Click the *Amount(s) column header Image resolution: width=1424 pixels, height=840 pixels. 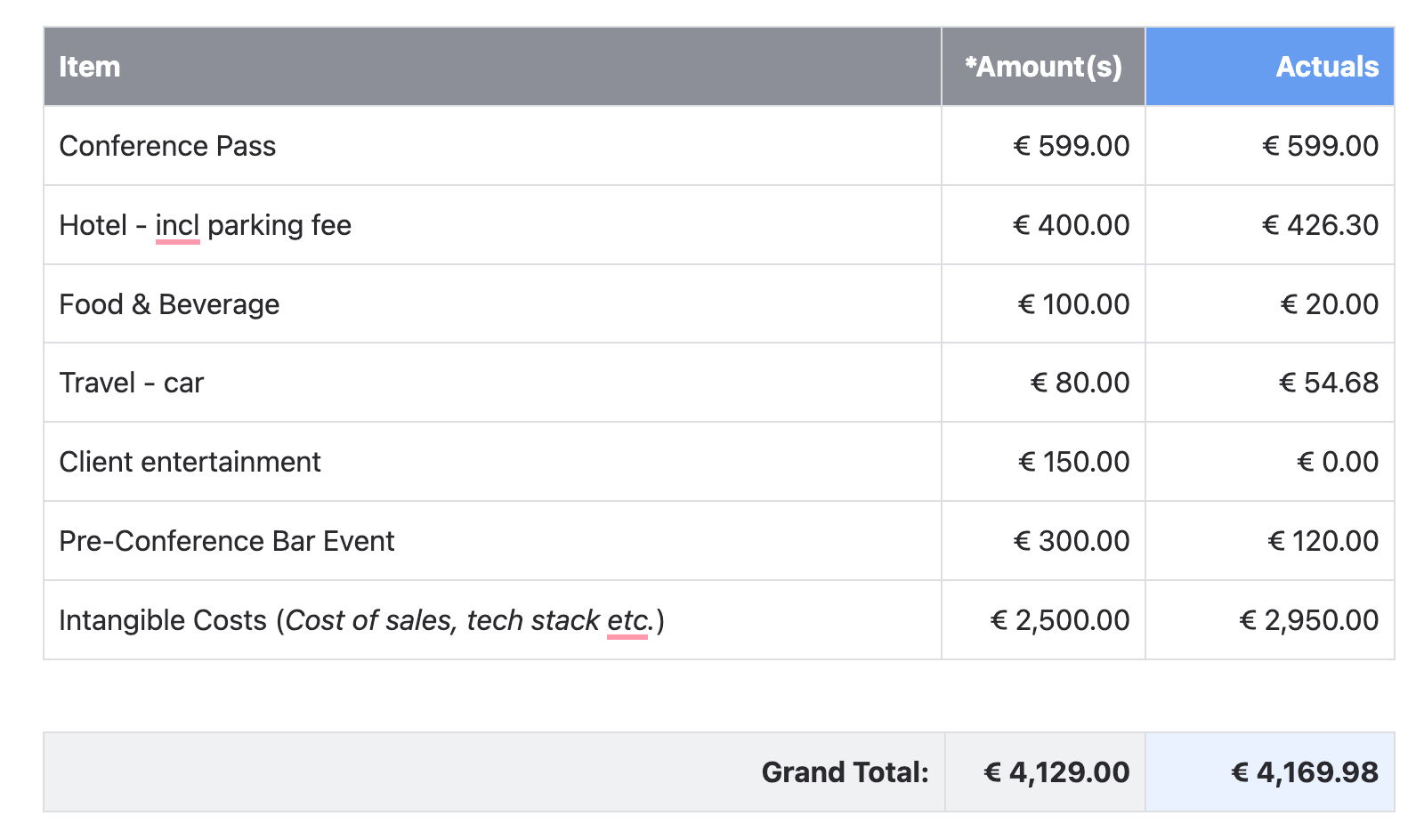(x=1043, y=67)
